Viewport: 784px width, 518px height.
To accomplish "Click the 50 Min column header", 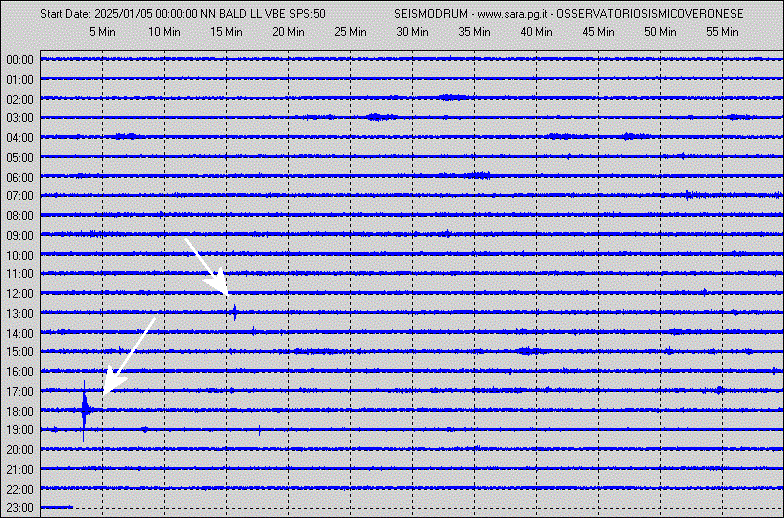I will [660, 32].
